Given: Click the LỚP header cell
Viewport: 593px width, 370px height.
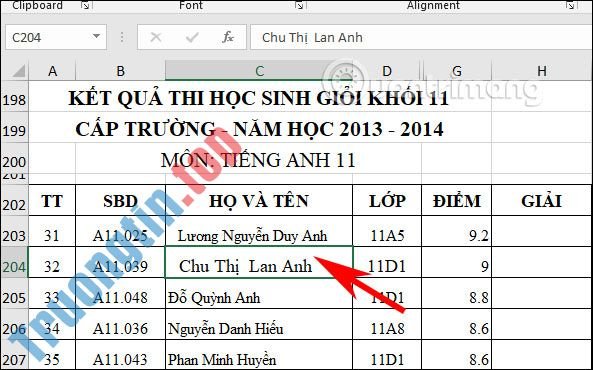Looking at the screenshot, I should click(x=387, y=201).
